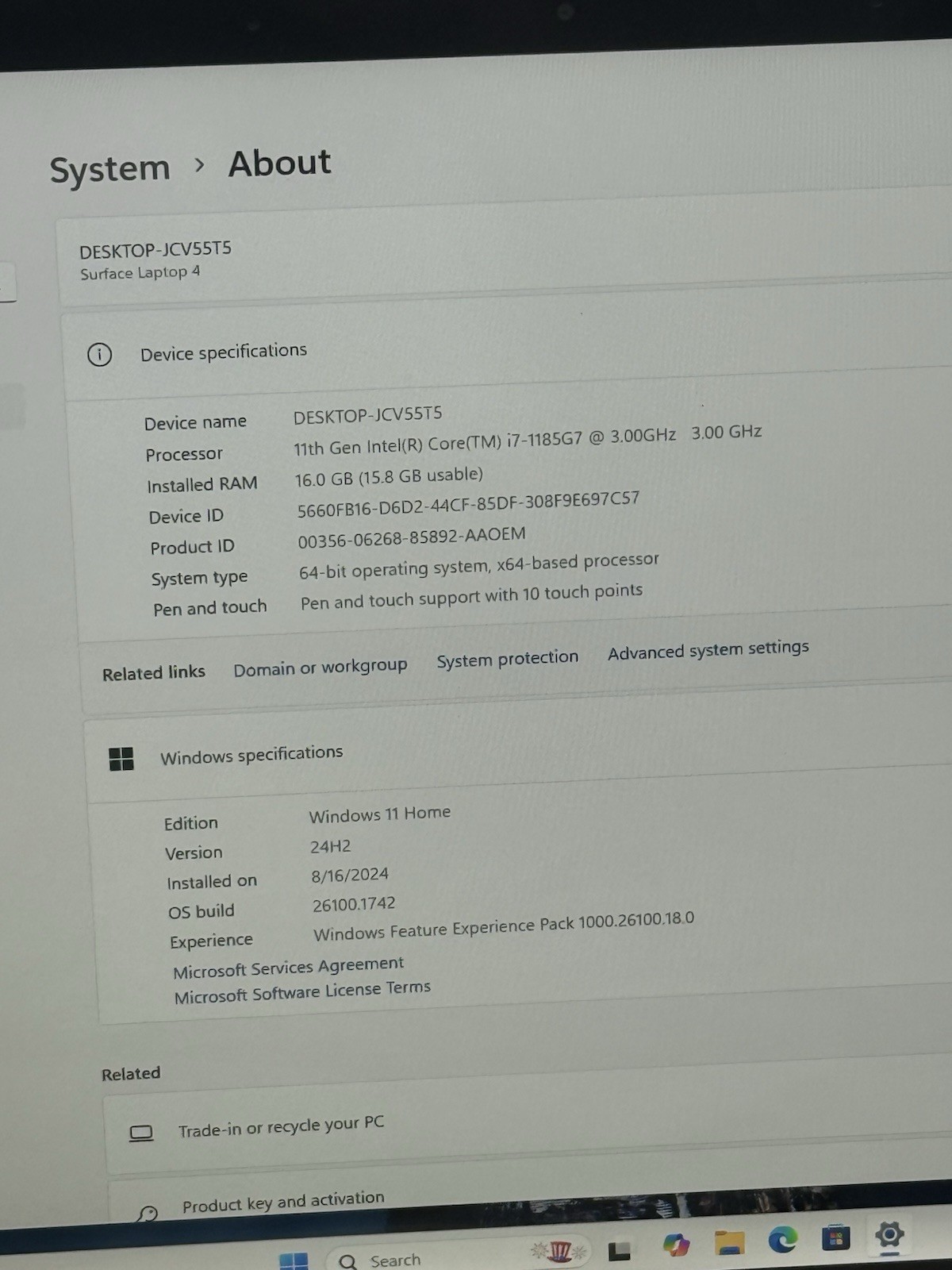
Task: Open Microsoft Software License Terms link
Action: coord(302,991)
